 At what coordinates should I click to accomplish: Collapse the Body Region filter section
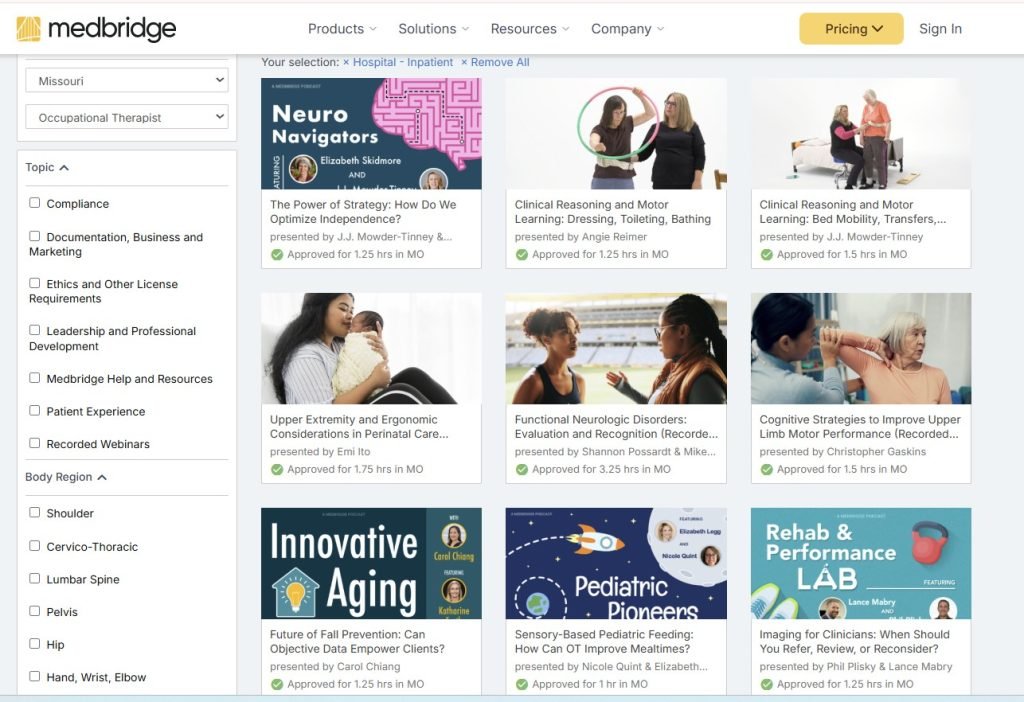pyautogui.click(x=66, y=477)
